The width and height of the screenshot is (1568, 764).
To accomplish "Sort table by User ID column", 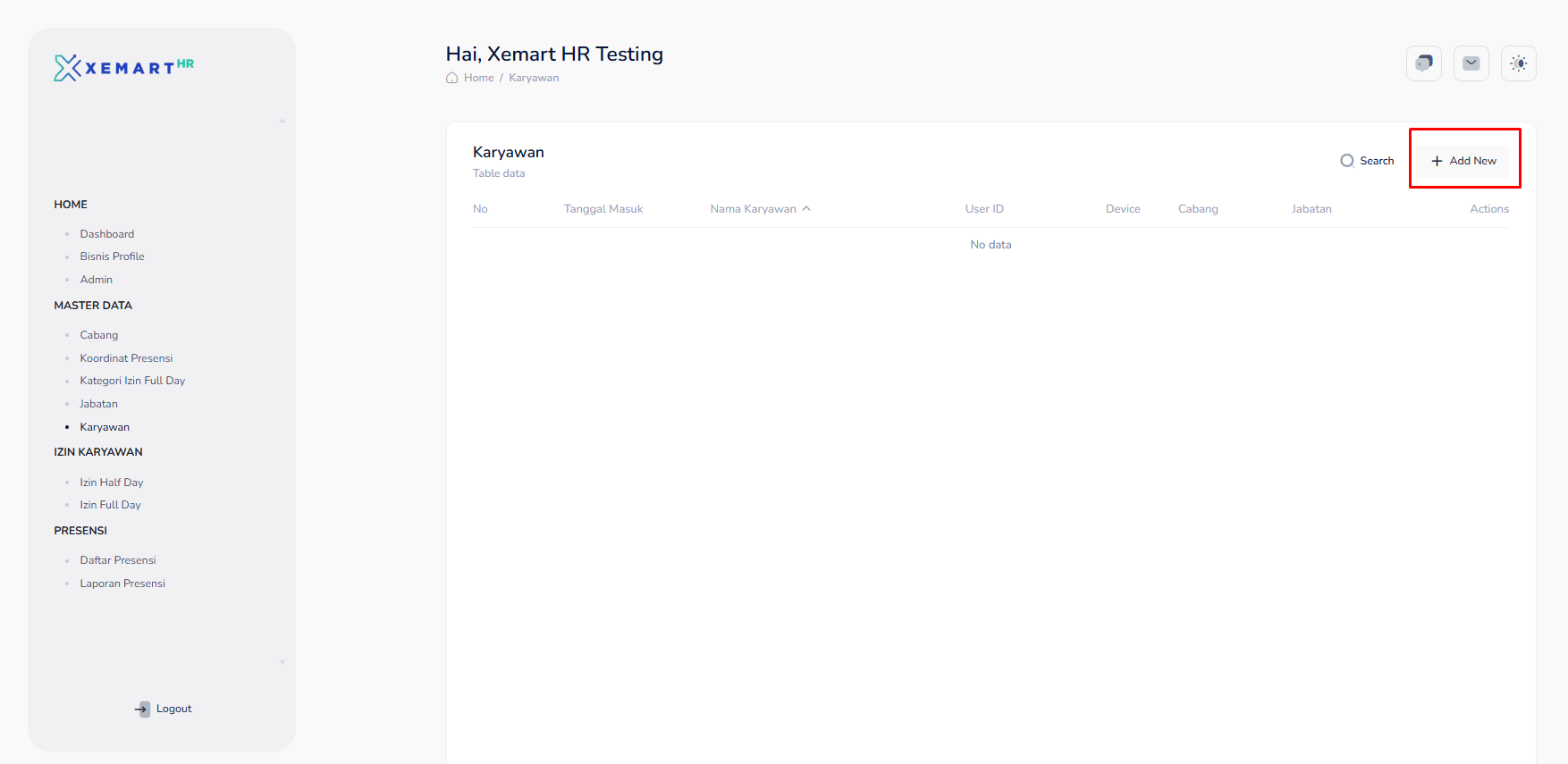I will [x=983, y=209].
